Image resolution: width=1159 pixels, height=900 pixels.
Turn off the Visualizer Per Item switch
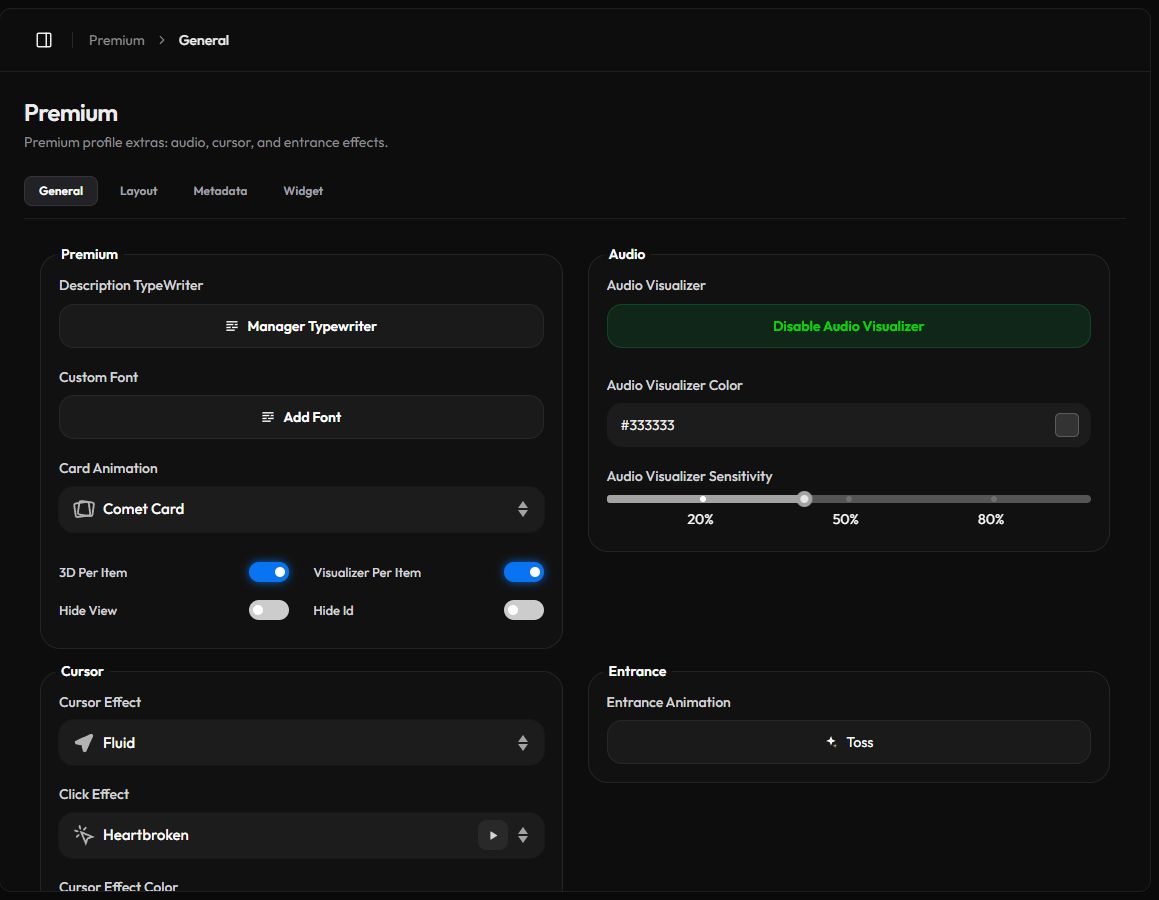pyautogui.click(x=523, y=572)
